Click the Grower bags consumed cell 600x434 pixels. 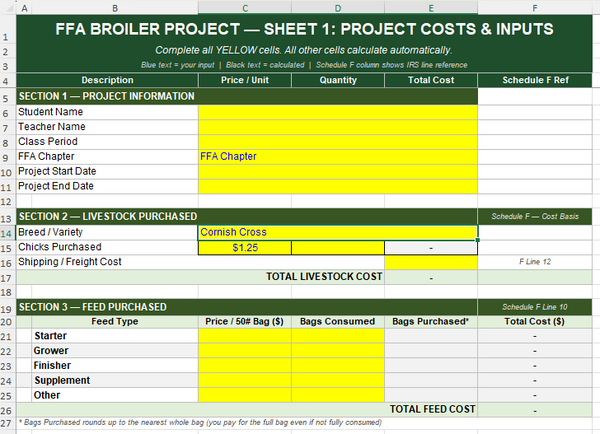(x=338, y=351)
